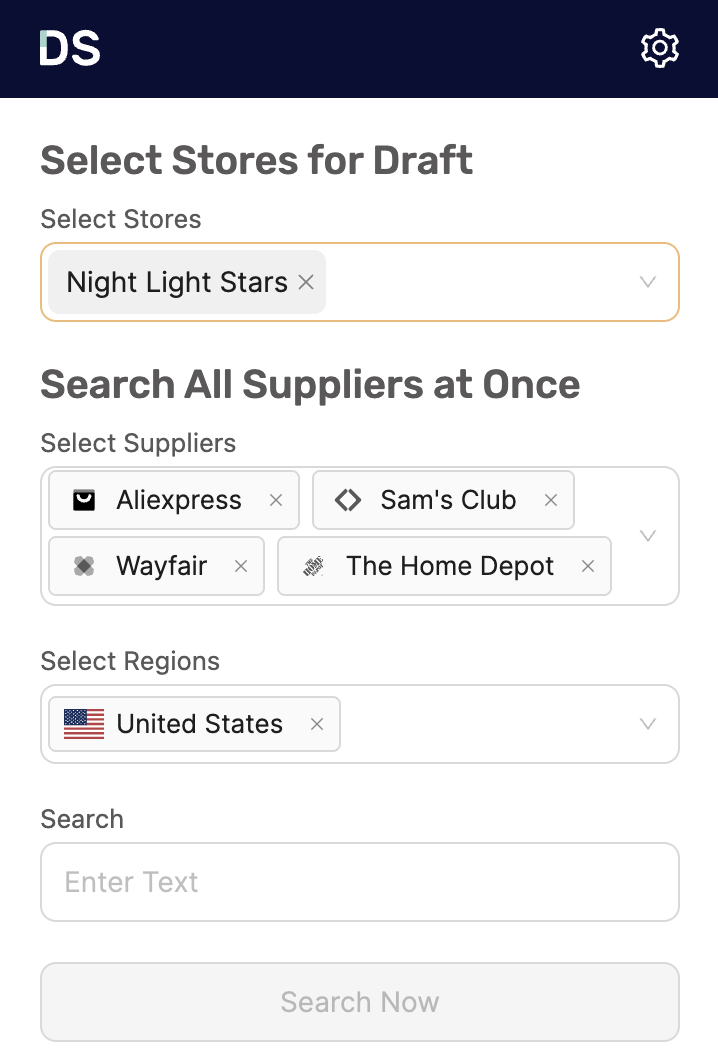Click the Search All Suppliers heading

[310, 384]
